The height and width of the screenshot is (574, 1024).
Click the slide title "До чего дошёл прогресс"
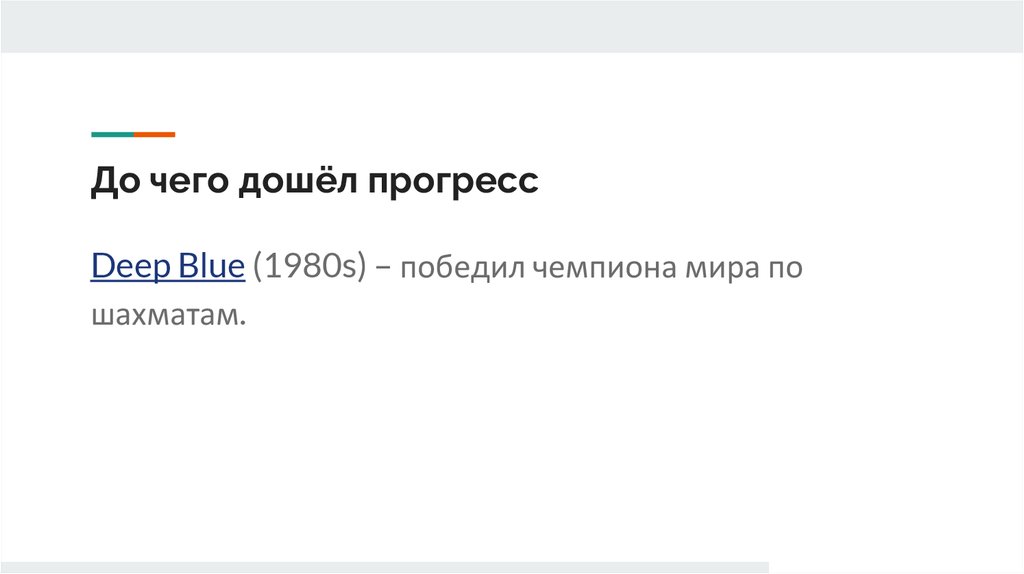pos(315,183)
